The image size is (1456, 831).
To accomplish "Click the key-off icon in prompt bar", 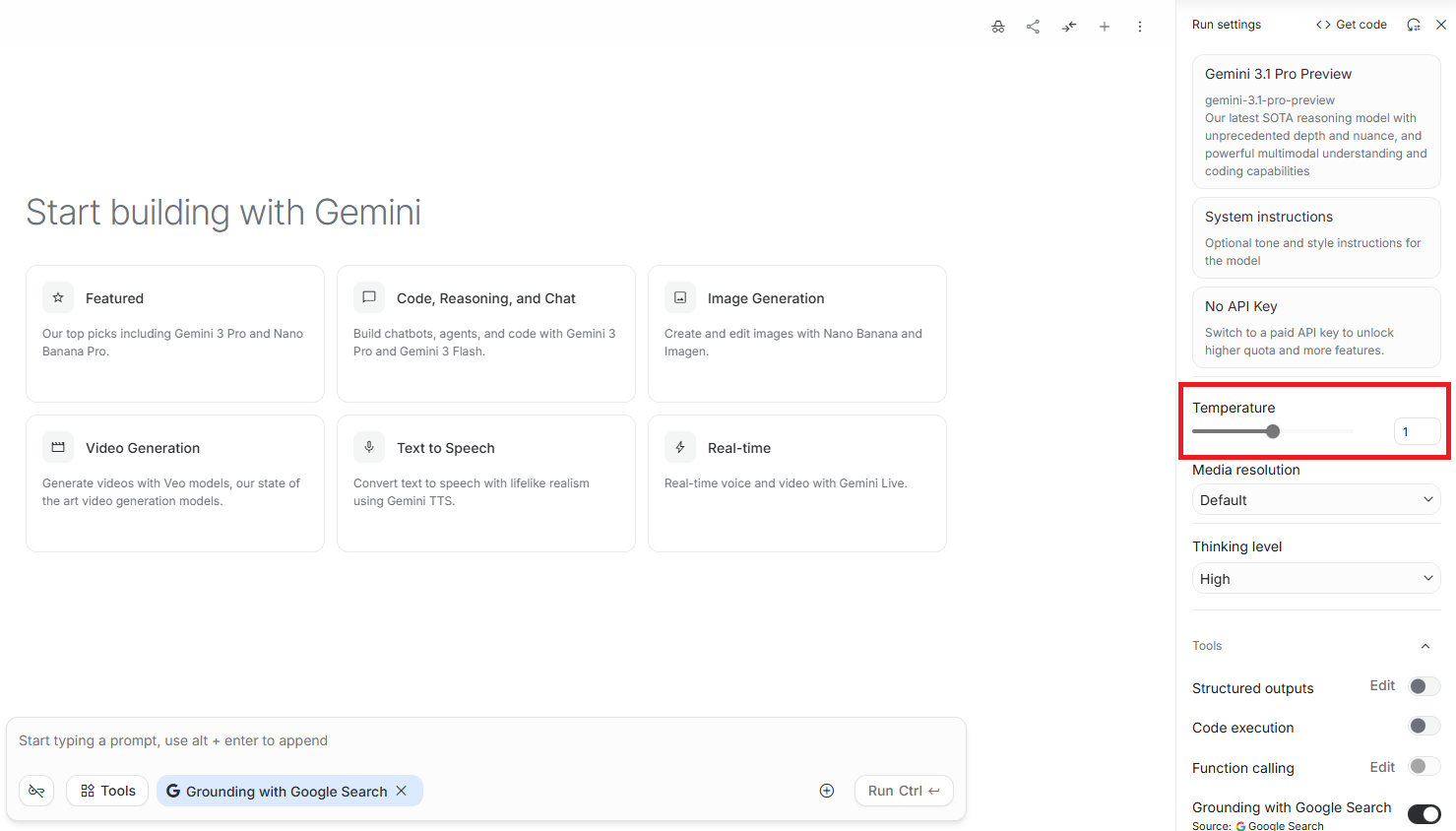I will [x=36, y=791].
